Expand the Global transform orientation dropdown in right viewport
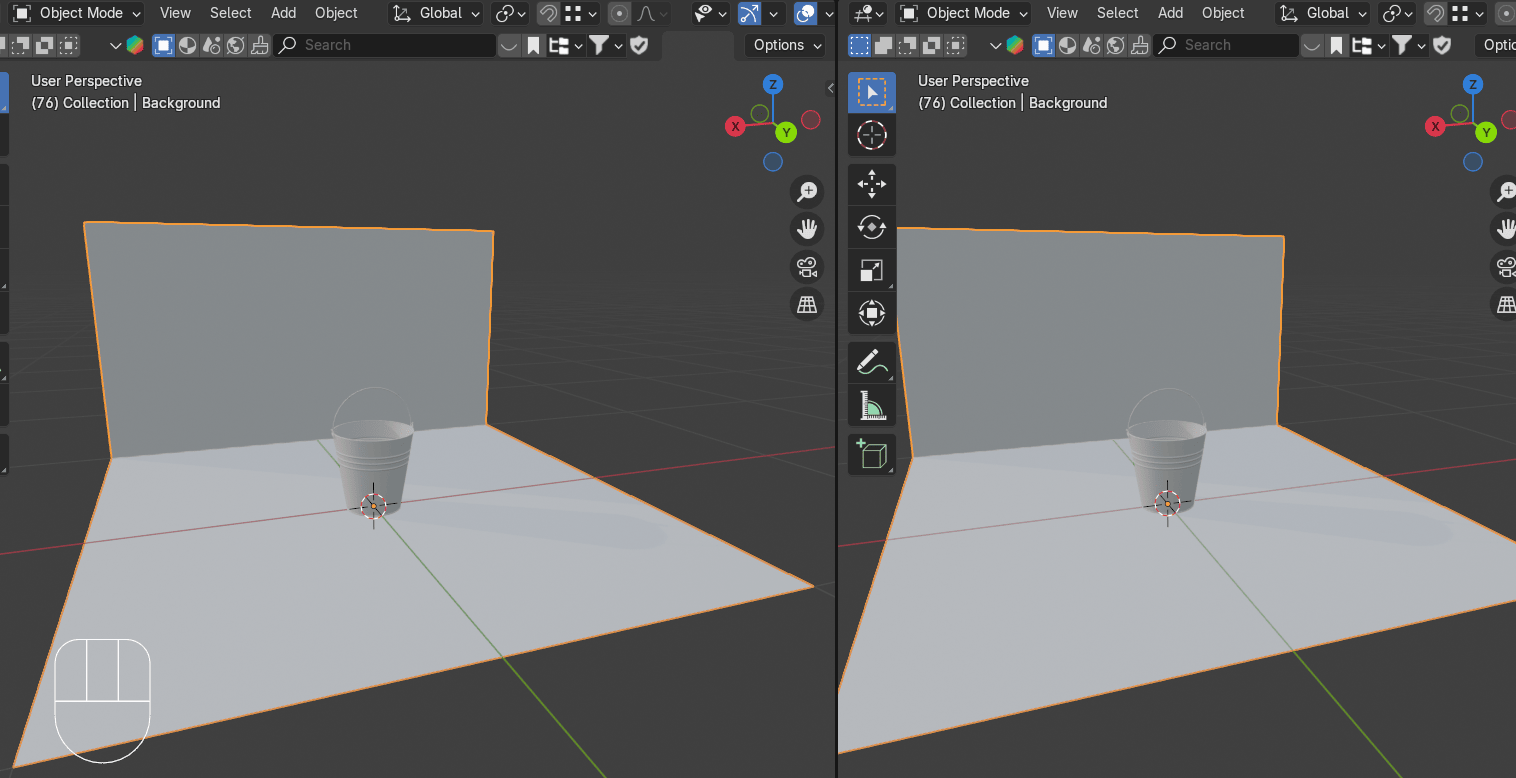The width and height of the screenshot is (1516, 778). 1327,14
